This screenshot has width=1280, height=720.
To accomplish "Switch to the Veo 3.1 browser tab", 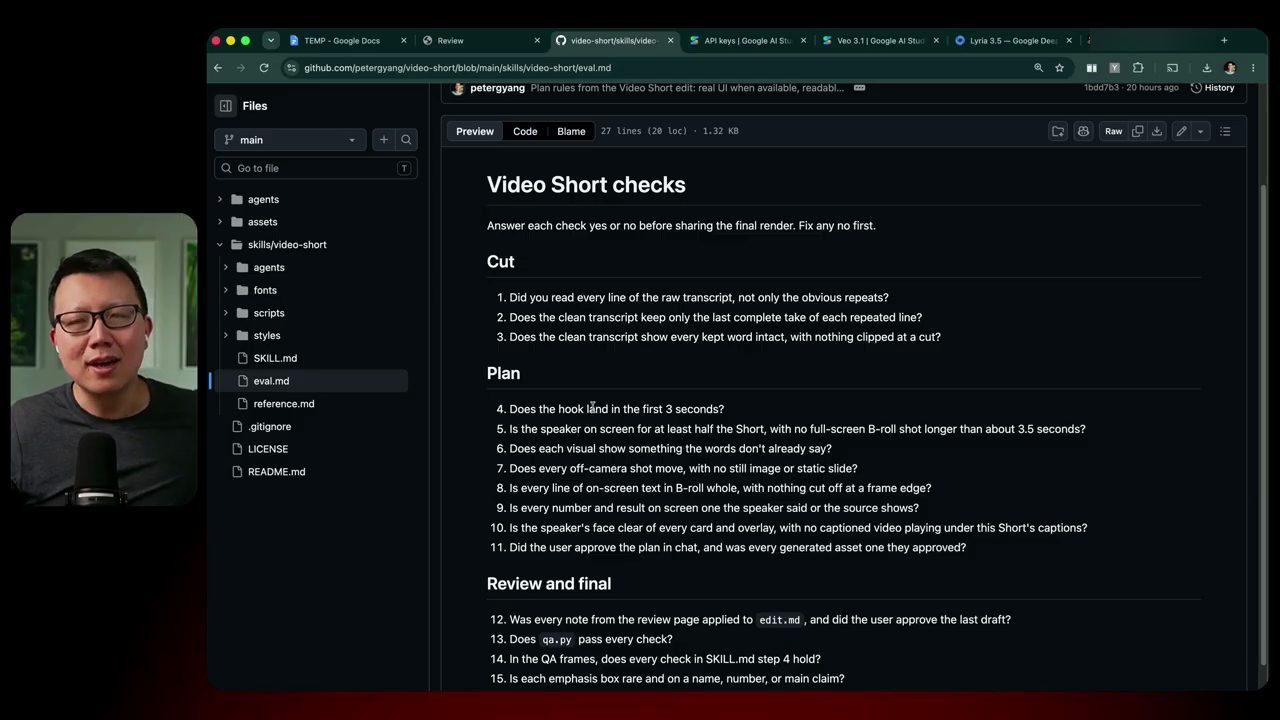I will pyautogui.click(x=880, y=41).
